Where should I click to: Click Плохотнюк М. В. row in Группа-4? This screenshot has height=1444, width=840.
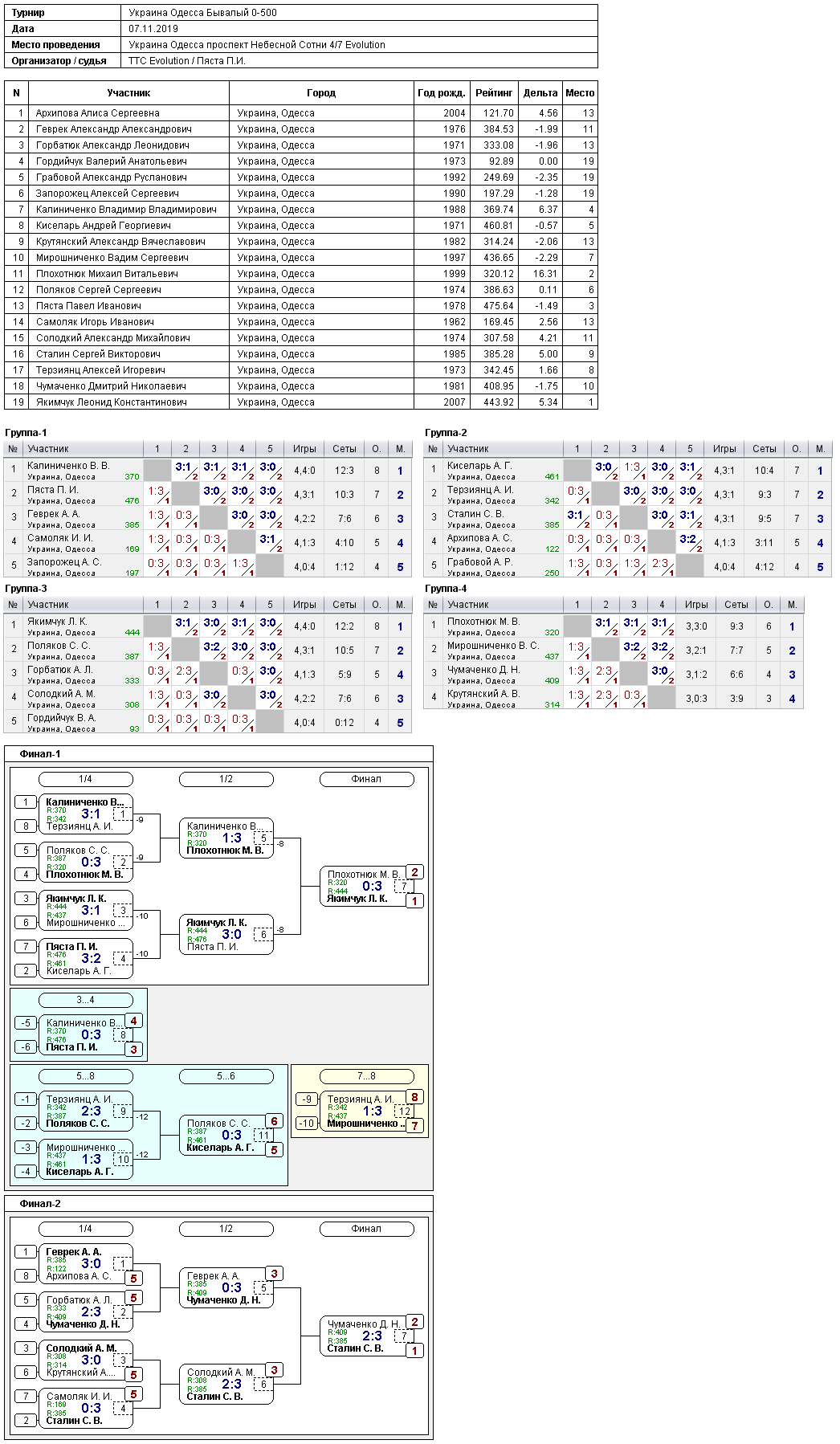pos(614,626)
